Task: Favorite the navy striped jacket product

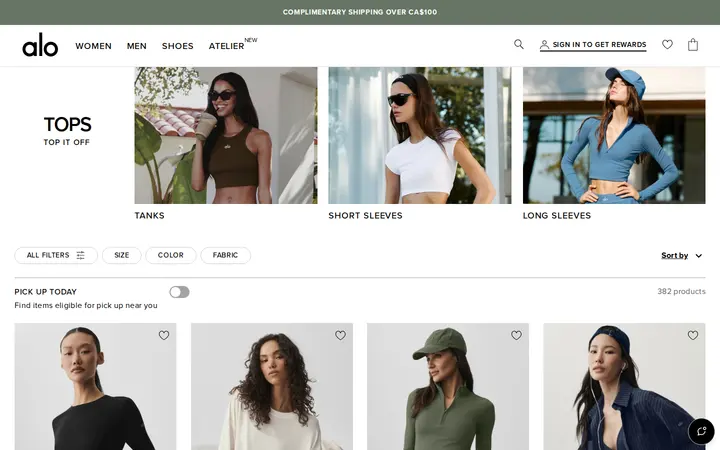Action: (x=693, y=335)
